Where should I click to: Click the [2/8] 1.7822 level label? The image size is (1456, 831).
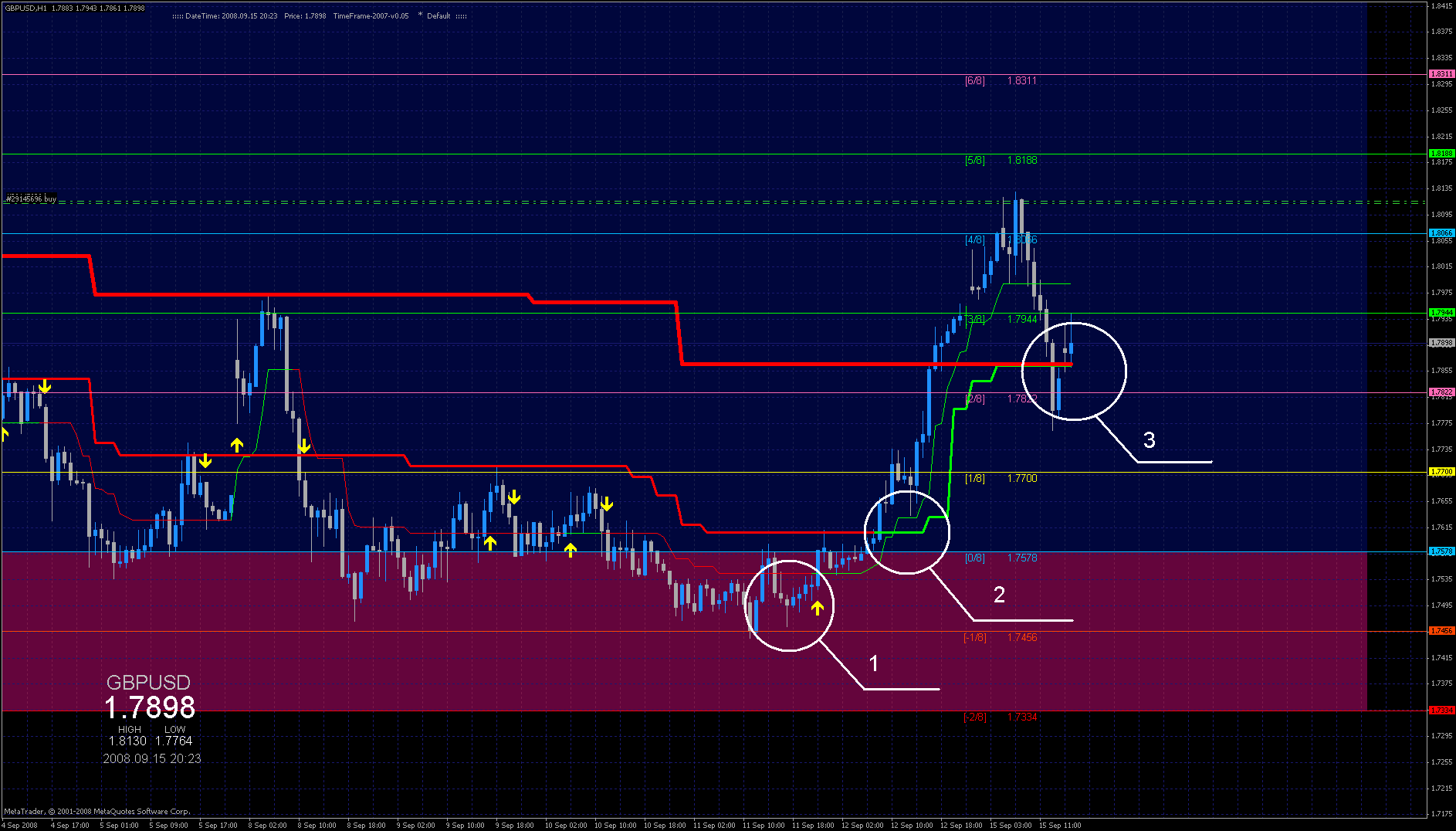(x=1001, y=399)
